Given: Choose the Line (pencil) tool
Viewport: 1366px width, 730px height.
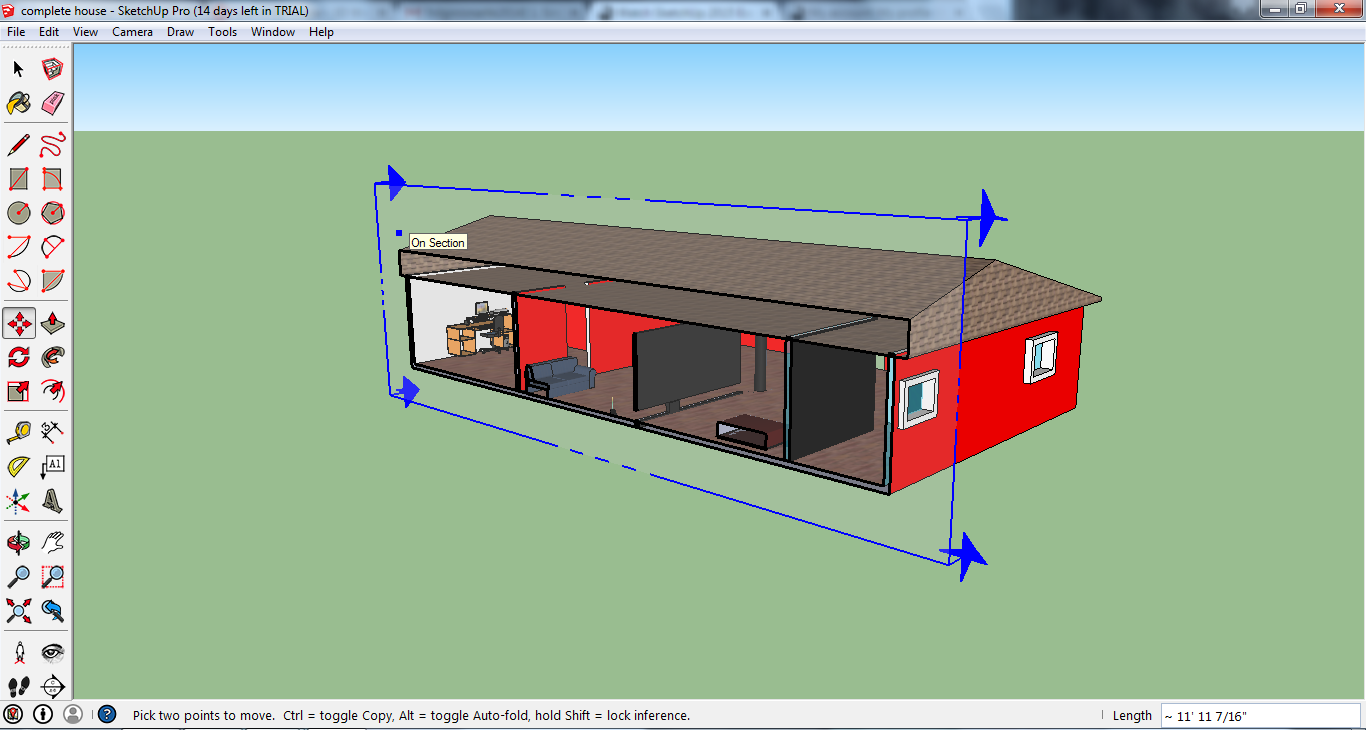Looking at the screenshot, I should (17, 145).
